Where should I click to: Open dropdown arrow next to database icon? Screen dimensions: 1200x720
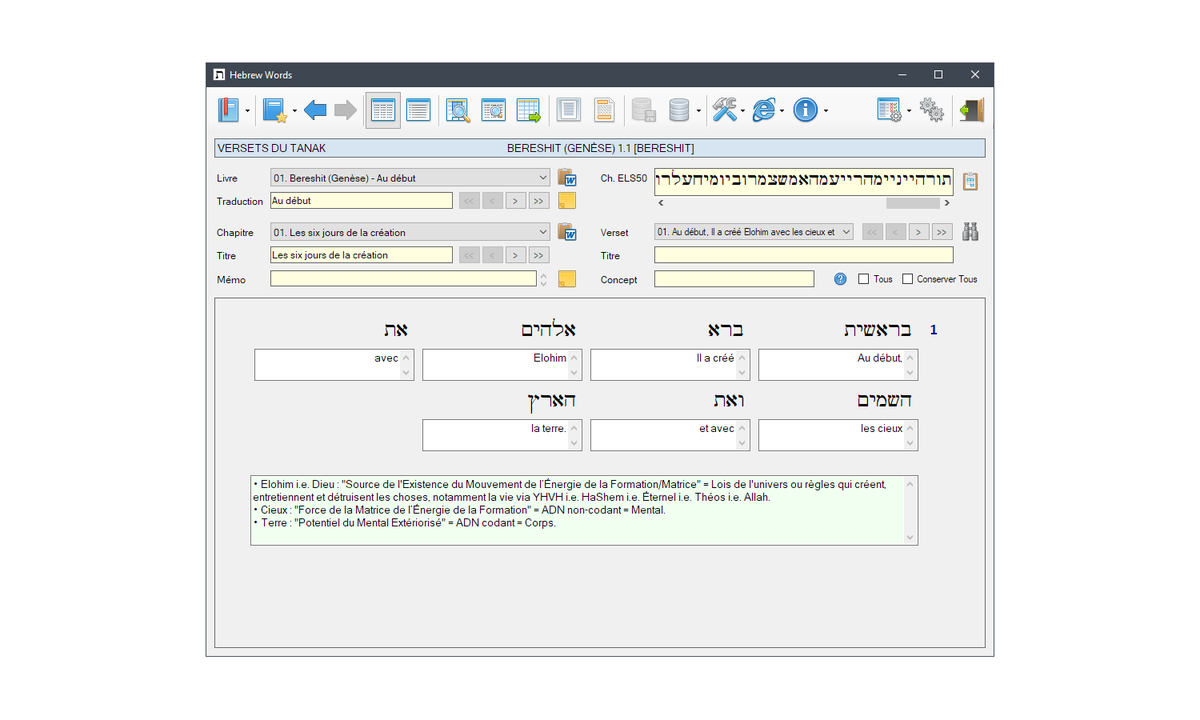[699, 111]
